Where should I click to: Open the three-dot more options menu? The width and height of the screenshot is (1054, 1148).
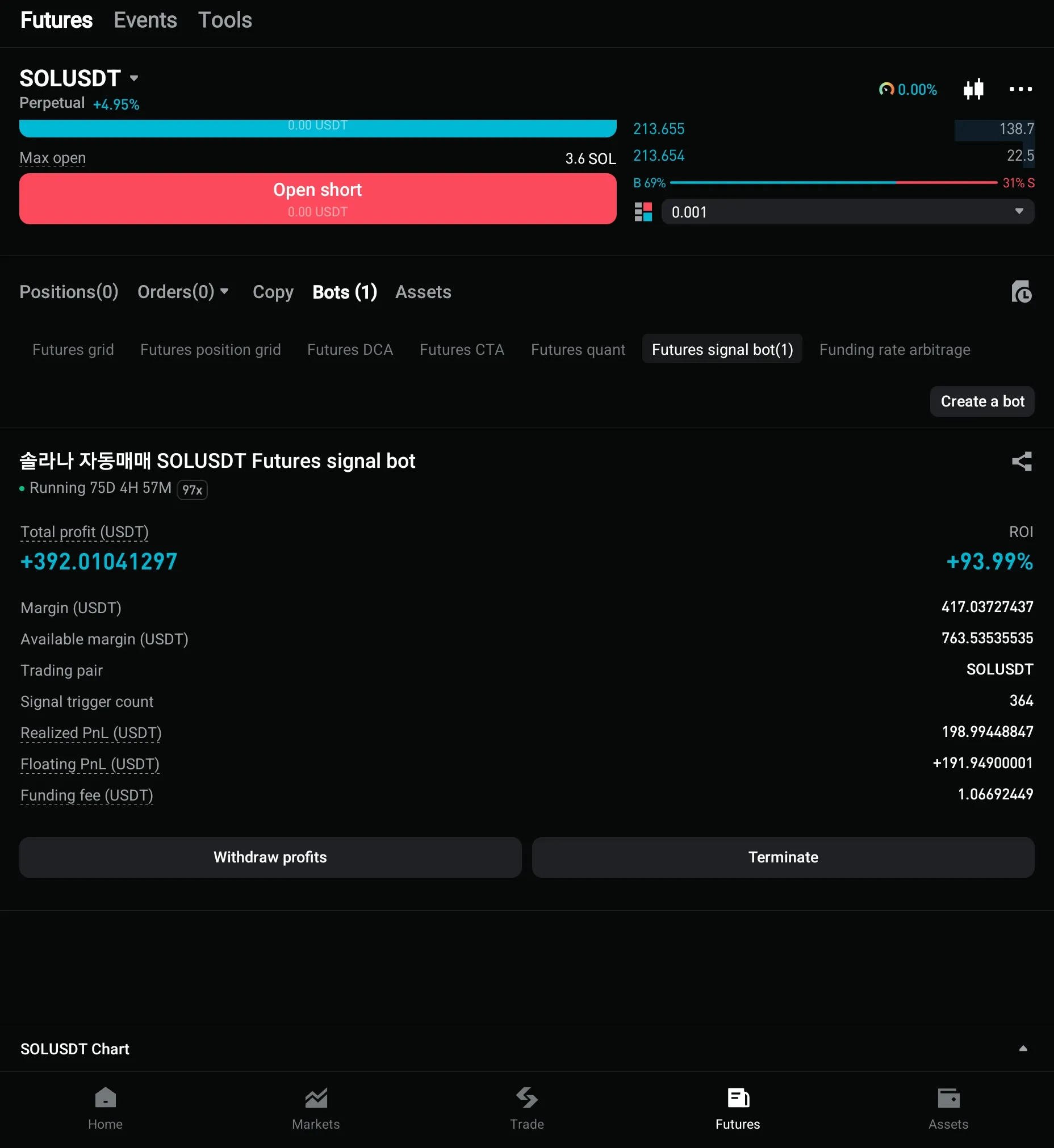click(1020, 90)
